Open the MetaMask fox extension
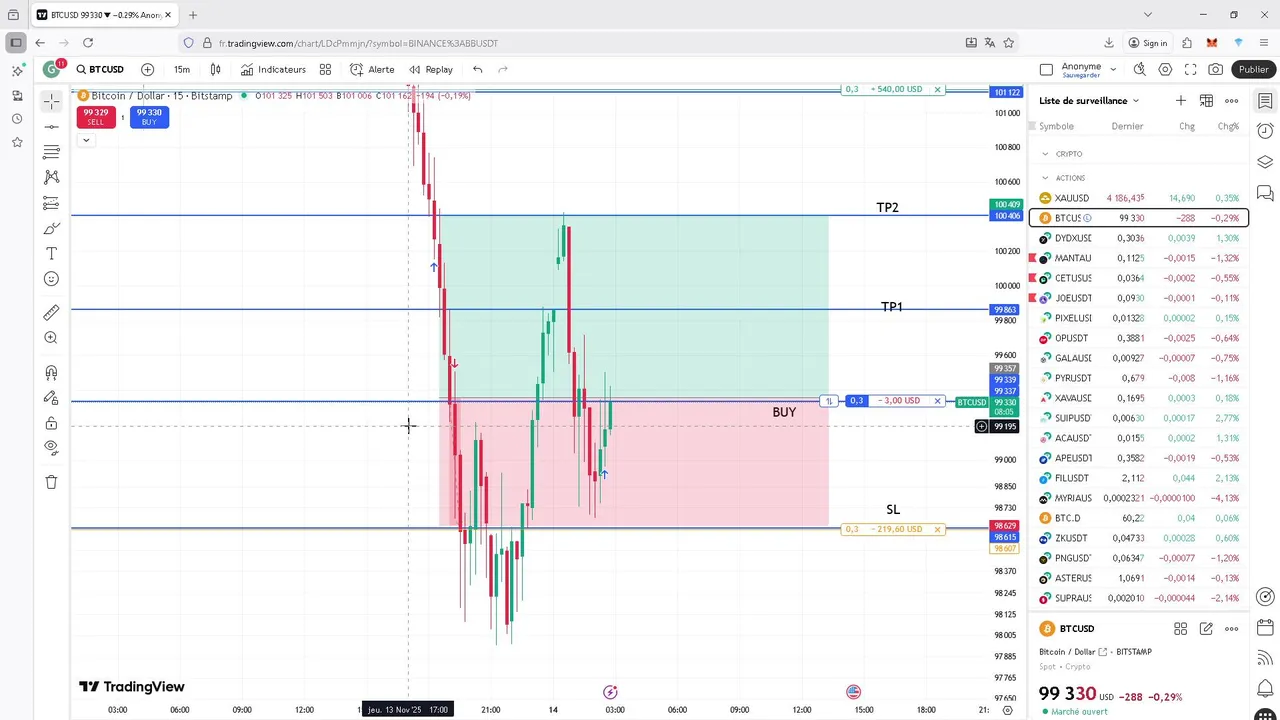The image size is (1280, 720). coord(1212,43)
